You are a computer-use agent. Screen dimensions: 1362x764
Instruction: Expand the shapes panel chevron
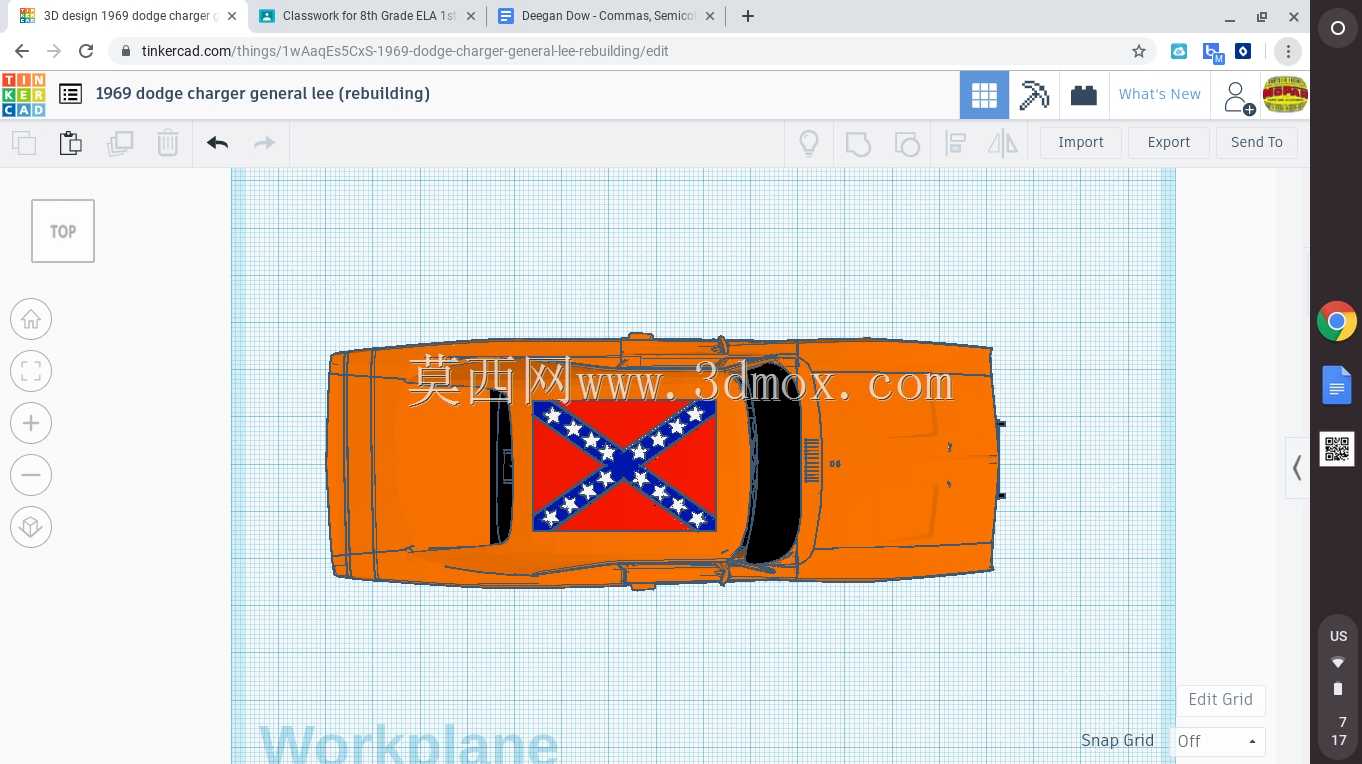point(1297,468)
